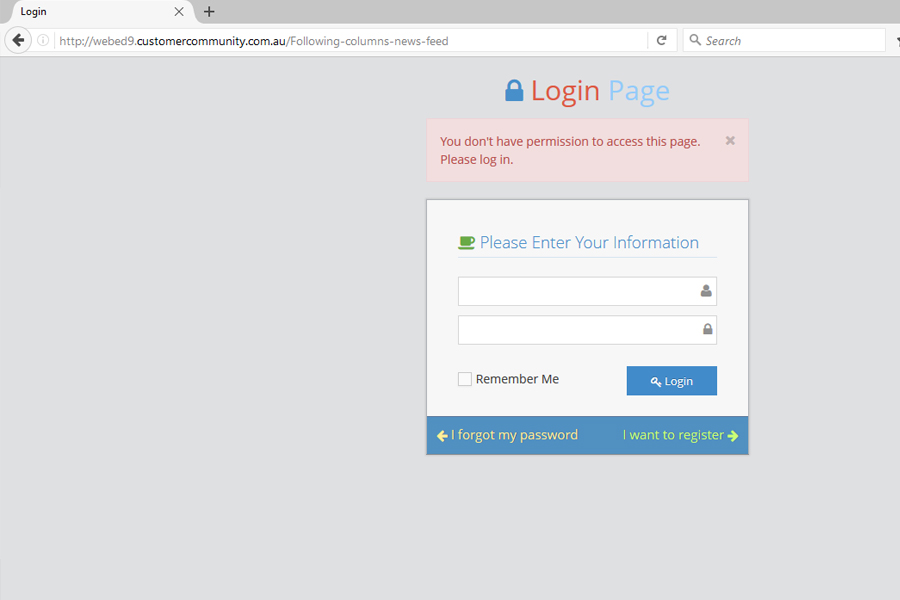The height and width of the screenshot is (600, 900).
Task: Follow the I want to register link
Action: click(672, 435)
